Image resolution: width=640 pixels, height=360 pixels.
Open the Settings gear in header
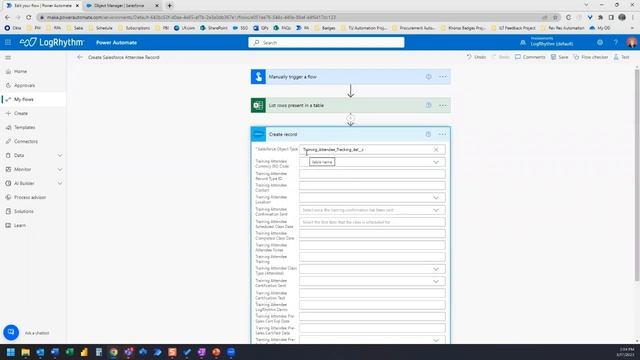(x=600, y=42)
